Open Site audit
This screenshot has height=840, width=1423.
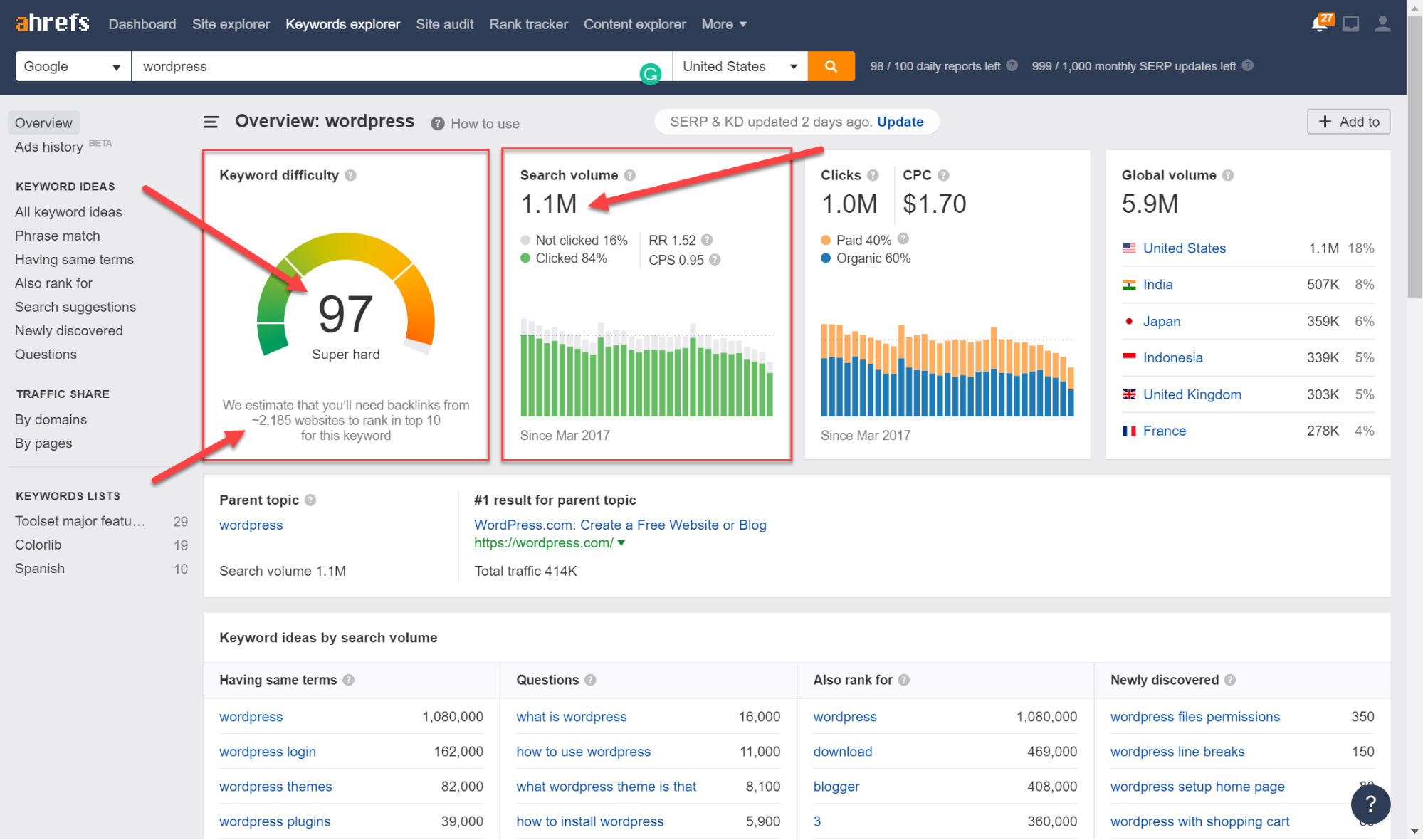click(x=444, y=24)
